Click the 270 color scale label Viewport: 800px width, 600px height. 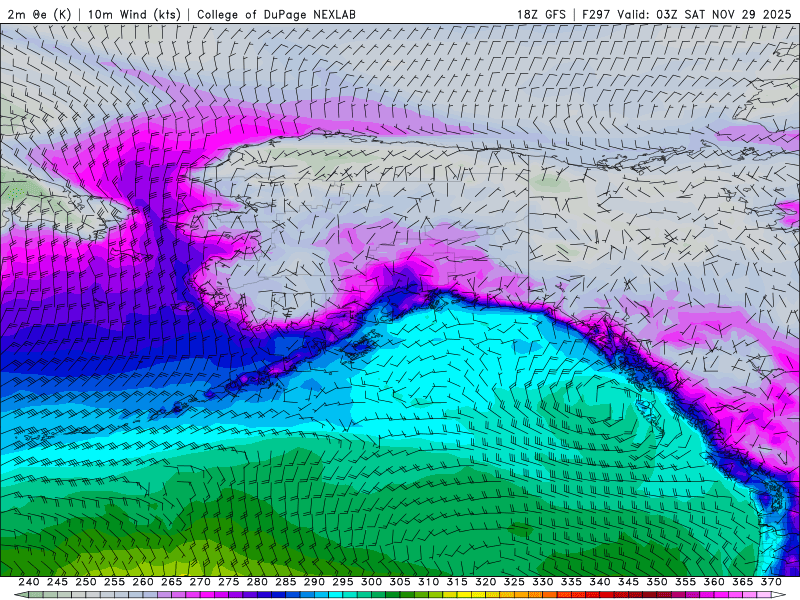click(200, 582)
